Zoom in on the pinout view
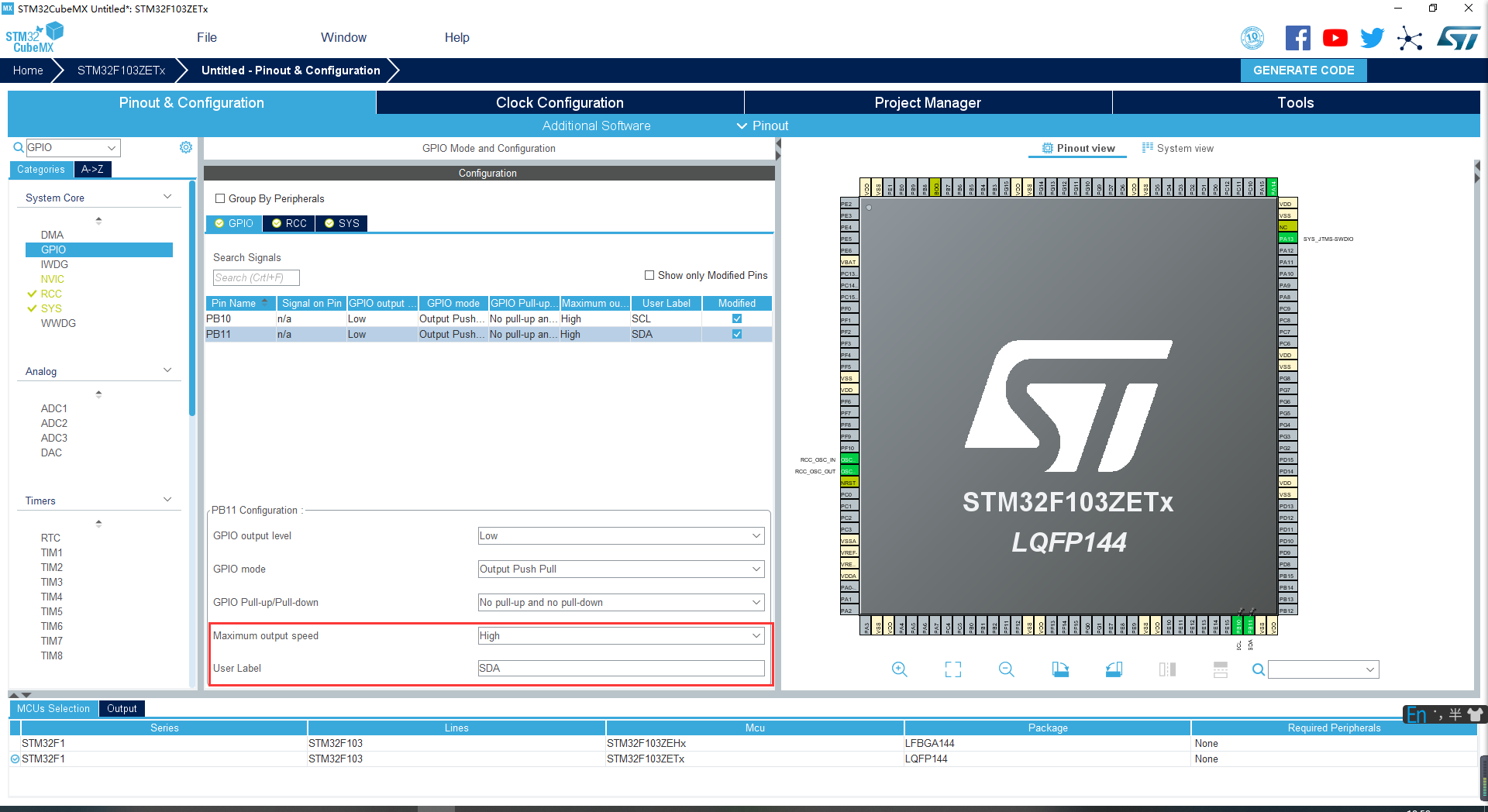1488x812 pixels. 899,669
